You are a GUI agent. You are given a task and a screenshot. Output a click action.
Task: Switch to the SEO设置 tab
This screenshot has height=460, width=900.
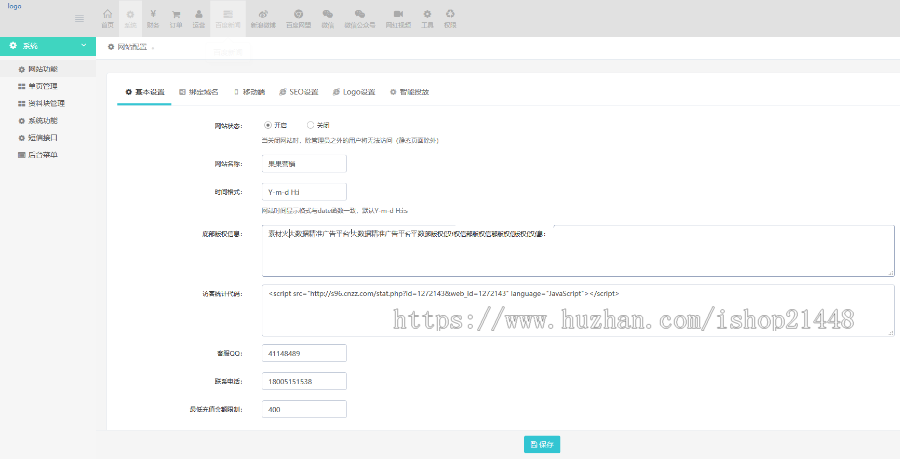coord(298,92)
